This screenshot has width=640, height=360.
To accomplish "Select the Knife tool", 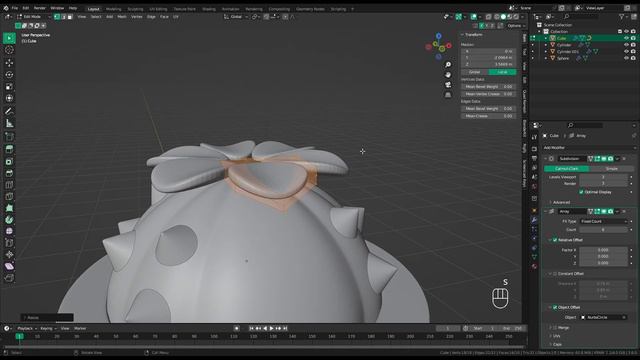I will click(x=9, y=196).
